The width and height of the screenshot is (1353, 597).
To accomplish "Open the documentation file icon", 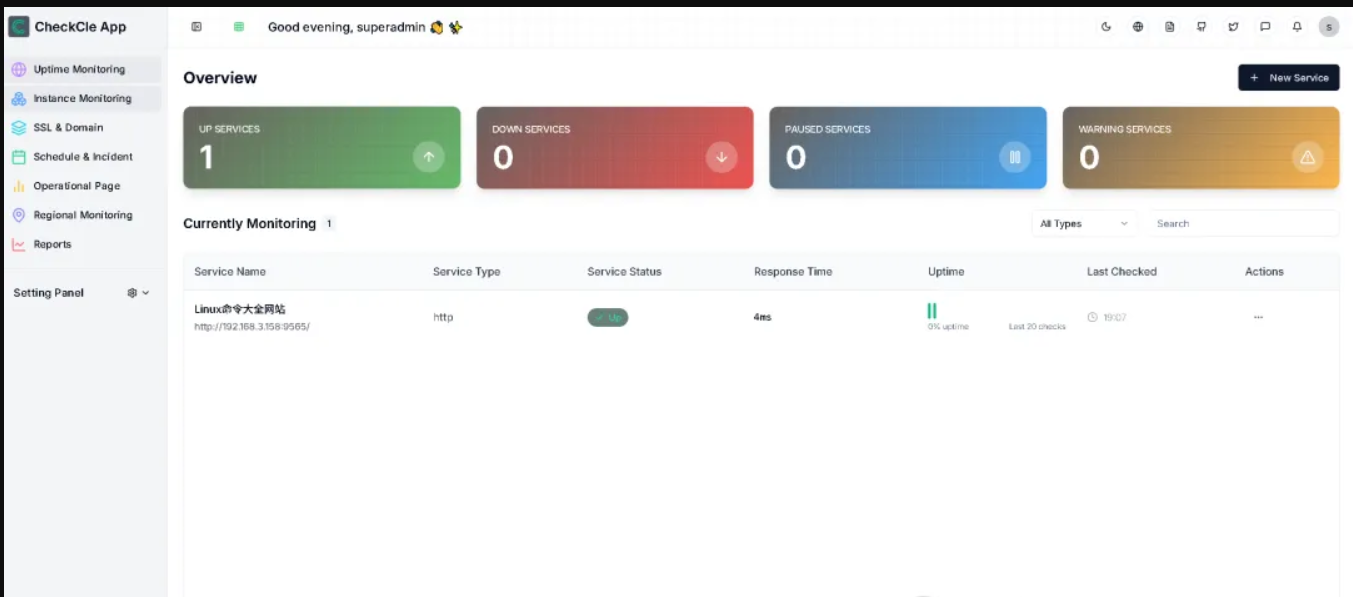I will pos(1170,27).
